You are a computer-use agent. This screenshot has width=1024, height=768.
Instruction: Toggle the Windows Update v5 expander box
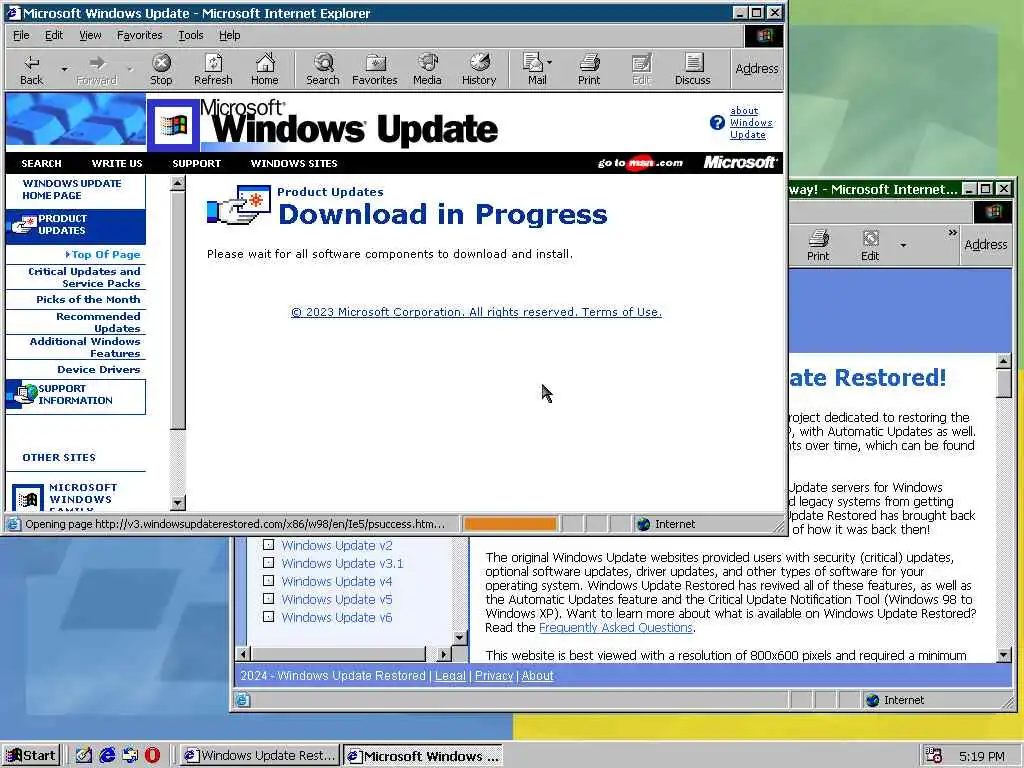point(268,599)
